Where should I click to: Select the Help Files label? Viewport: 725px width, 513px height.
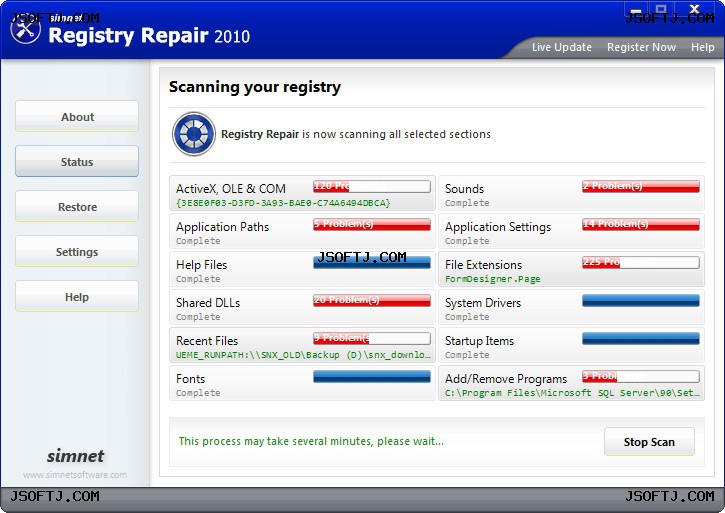tap(202, 265)
